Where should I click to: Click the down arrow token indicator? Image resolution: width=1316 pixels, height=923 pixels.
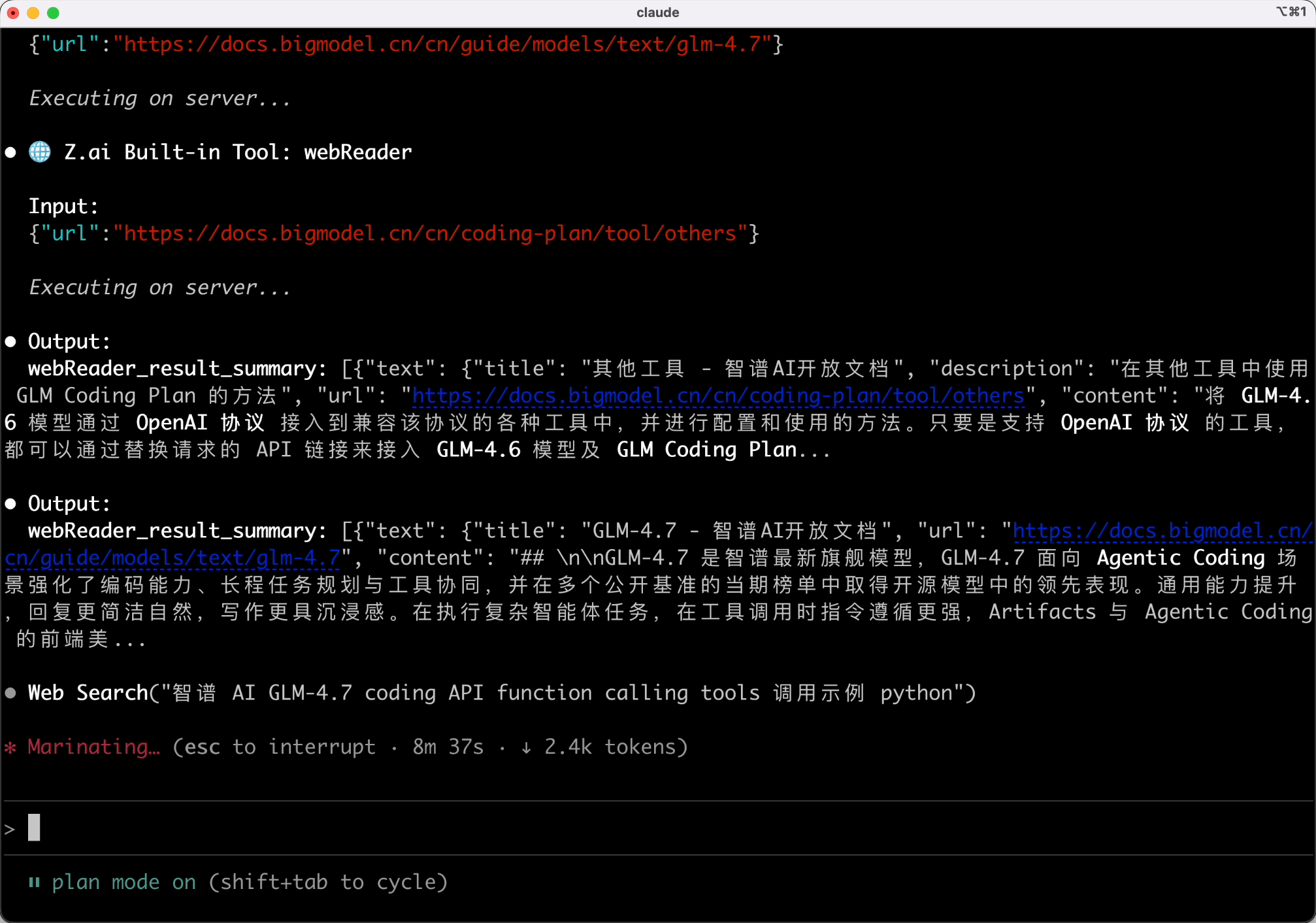point(526,747)
